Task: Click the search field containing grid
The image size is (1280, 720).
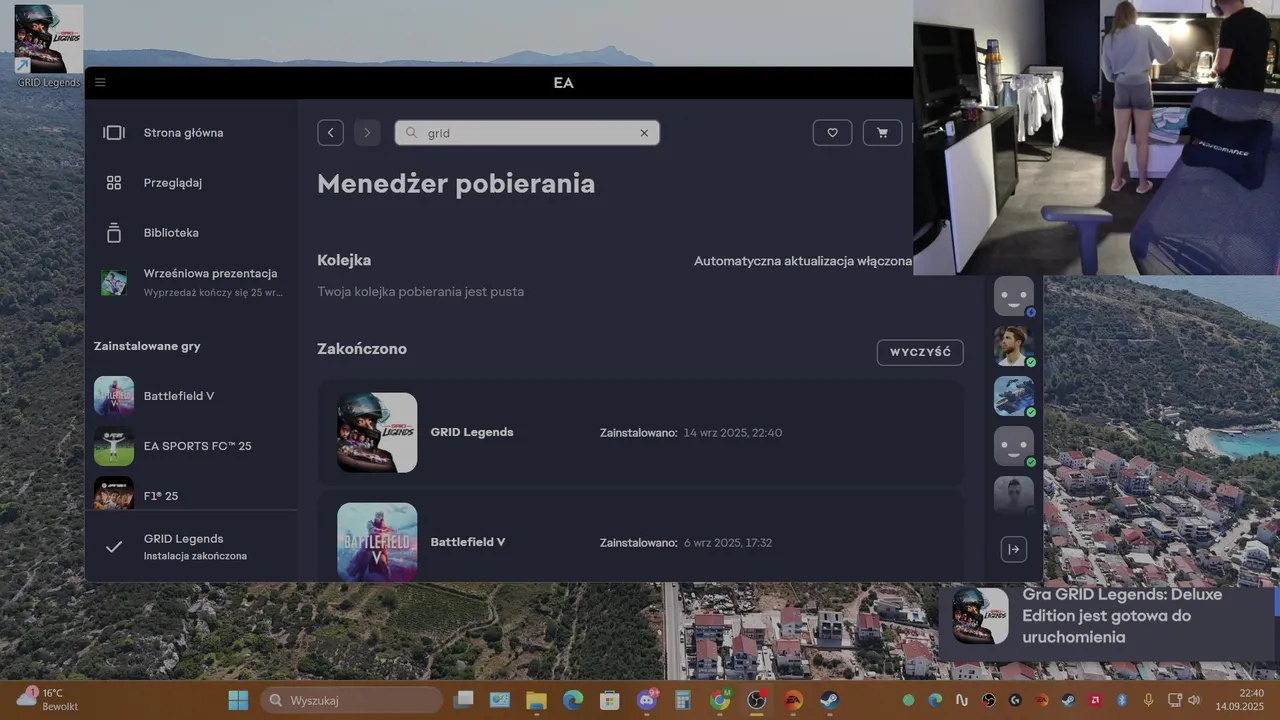Action: [527, 132]
